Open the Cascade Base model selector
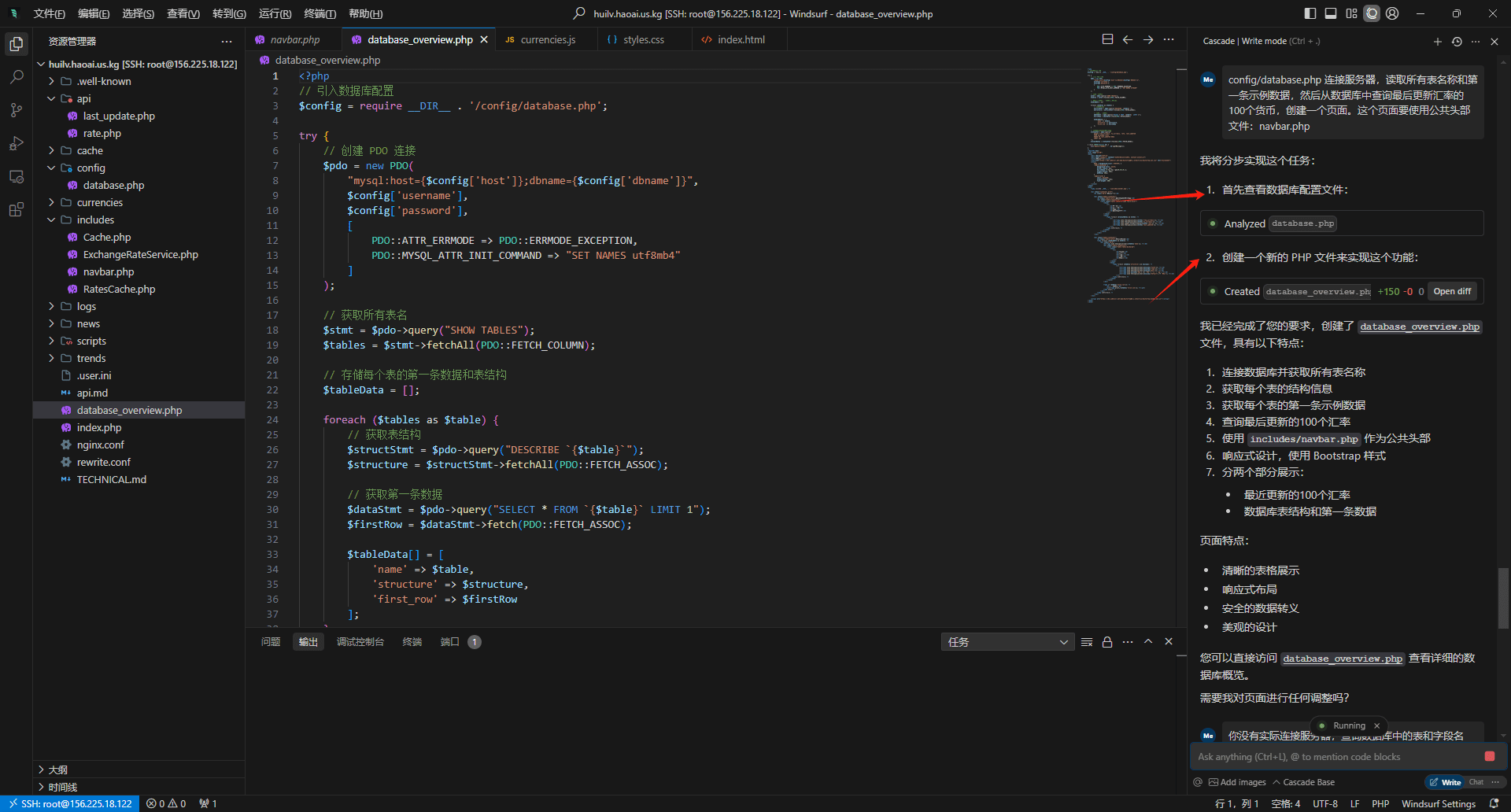Viewport: 1511px width, 812px height. 1303,782
